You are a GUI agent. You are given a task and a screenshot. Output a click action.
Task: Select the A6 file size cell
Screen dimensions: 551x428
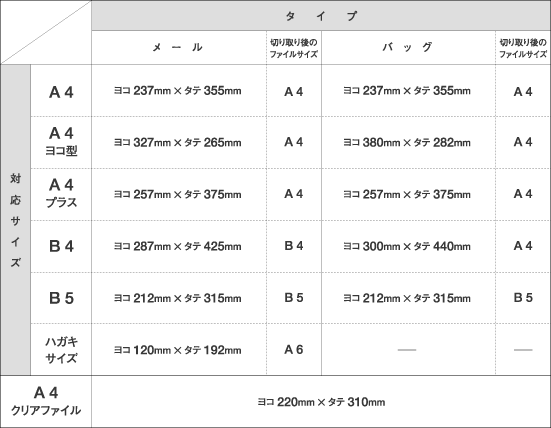click(x=294, y=350)
